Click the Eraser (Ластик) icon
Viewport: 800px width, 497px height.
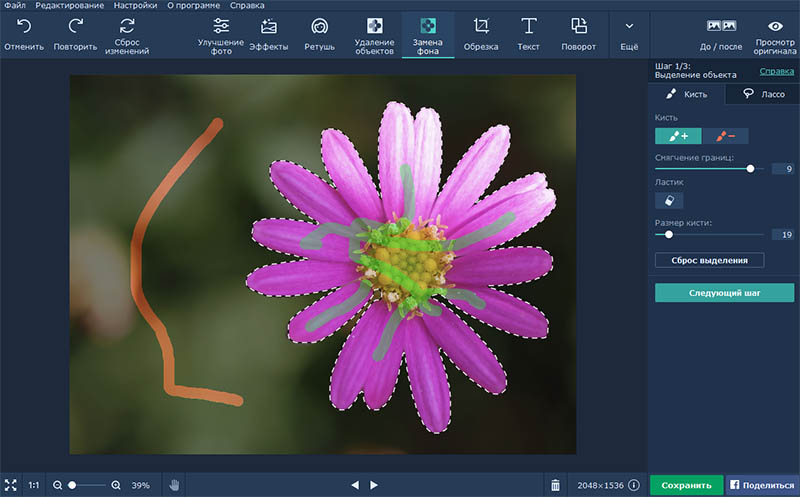[x=669, y=200]
